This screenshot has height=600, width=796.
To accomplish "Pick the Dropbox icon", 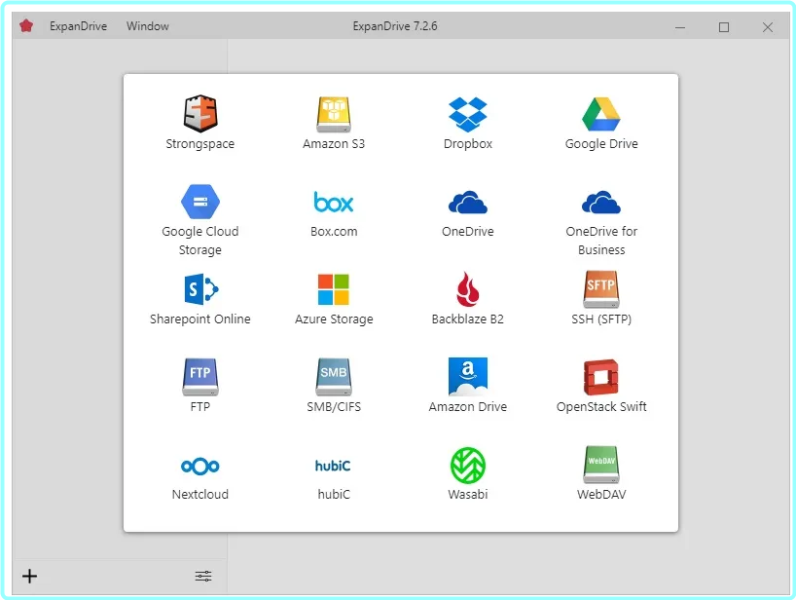I will (x=468, y=114).
